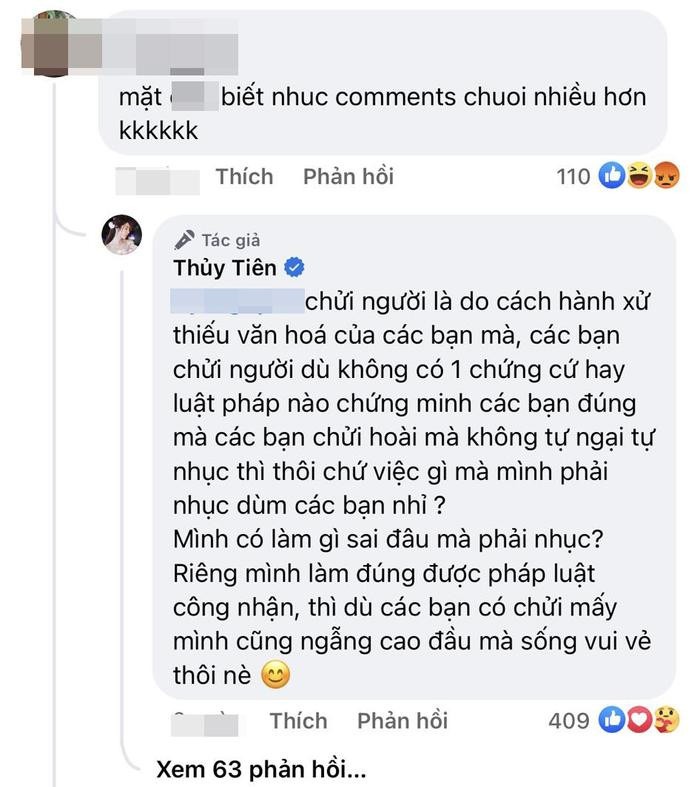Click the microphone icon next to Tác giả
700x787 pixels.
click(184, 240)
